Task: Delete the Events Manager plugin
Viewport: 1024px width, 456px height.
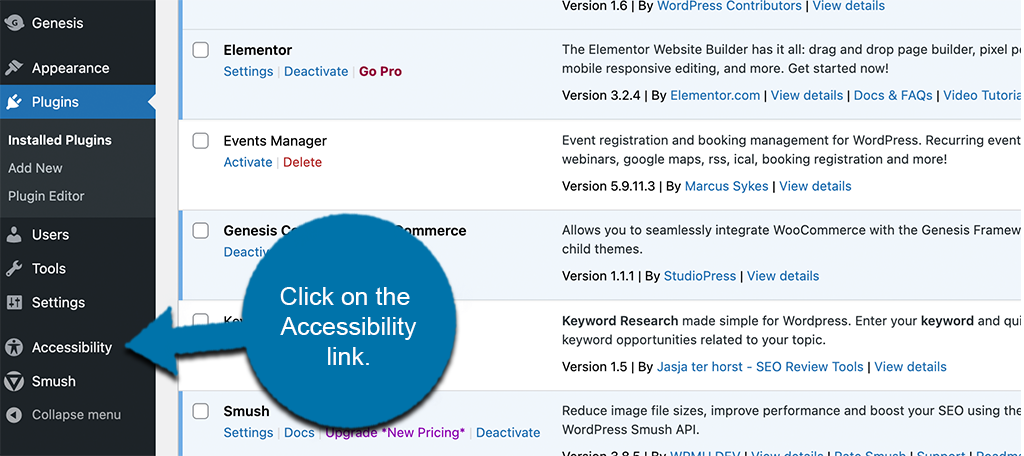Action: pyautogui.click(x=302, y=163)
